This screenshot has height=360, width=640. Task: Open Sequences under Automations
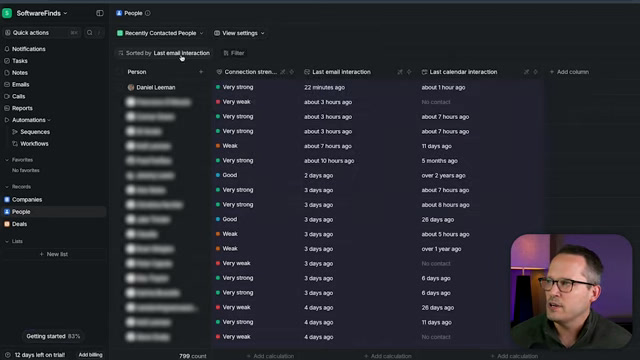click(x=35, y=132)
